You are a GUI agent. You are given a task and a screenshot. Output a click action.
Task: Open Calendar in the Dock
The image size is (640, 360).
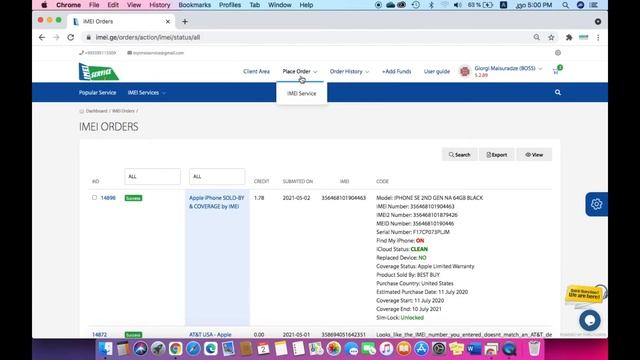[263, 349]
